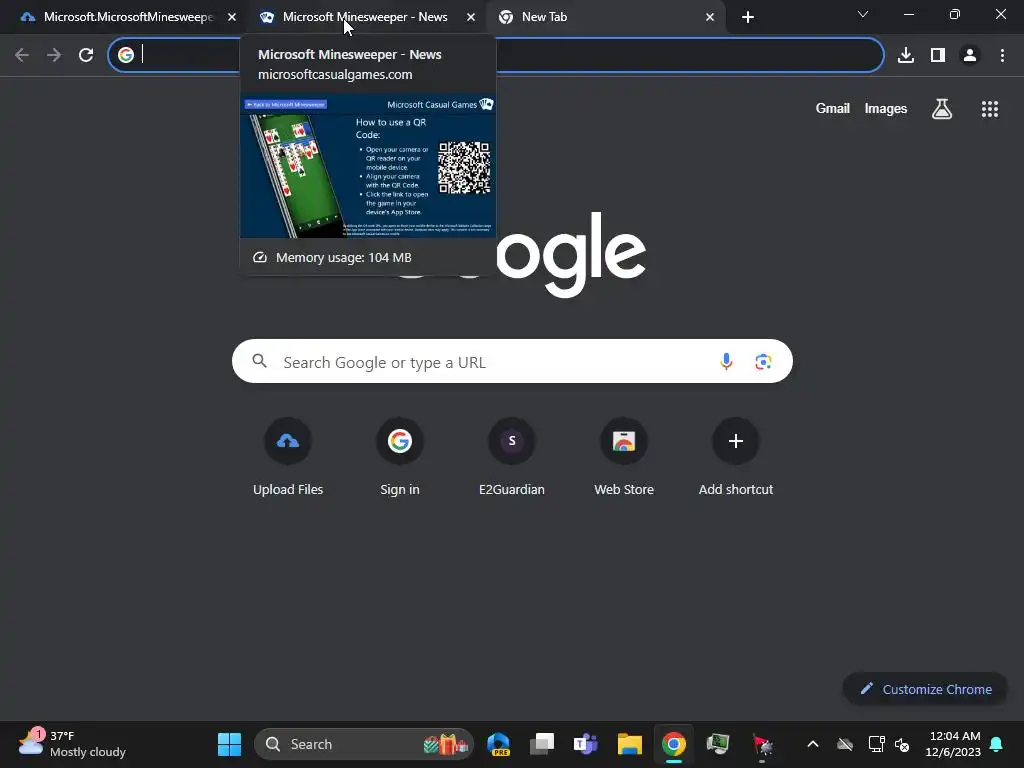Close the New Tab tab
Screen dimensions: 1024x768
coord(710,17)
